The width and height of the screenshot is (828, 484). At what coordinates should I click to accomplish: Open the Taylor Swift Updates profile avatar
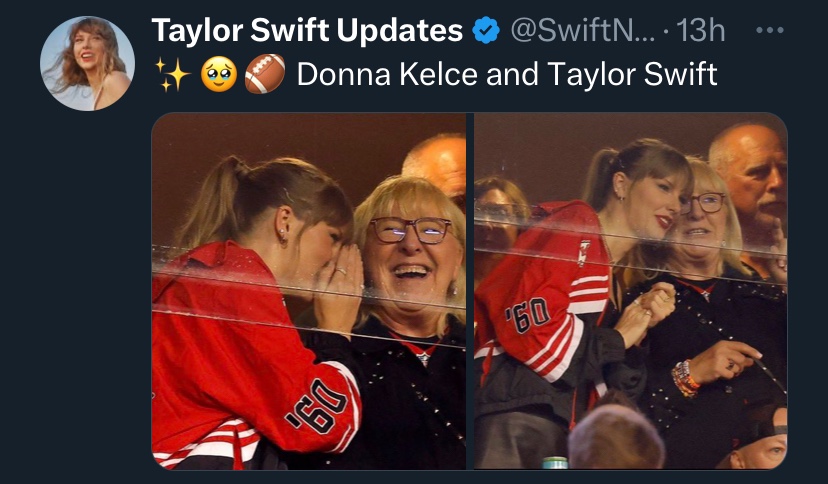pos(87,63)
